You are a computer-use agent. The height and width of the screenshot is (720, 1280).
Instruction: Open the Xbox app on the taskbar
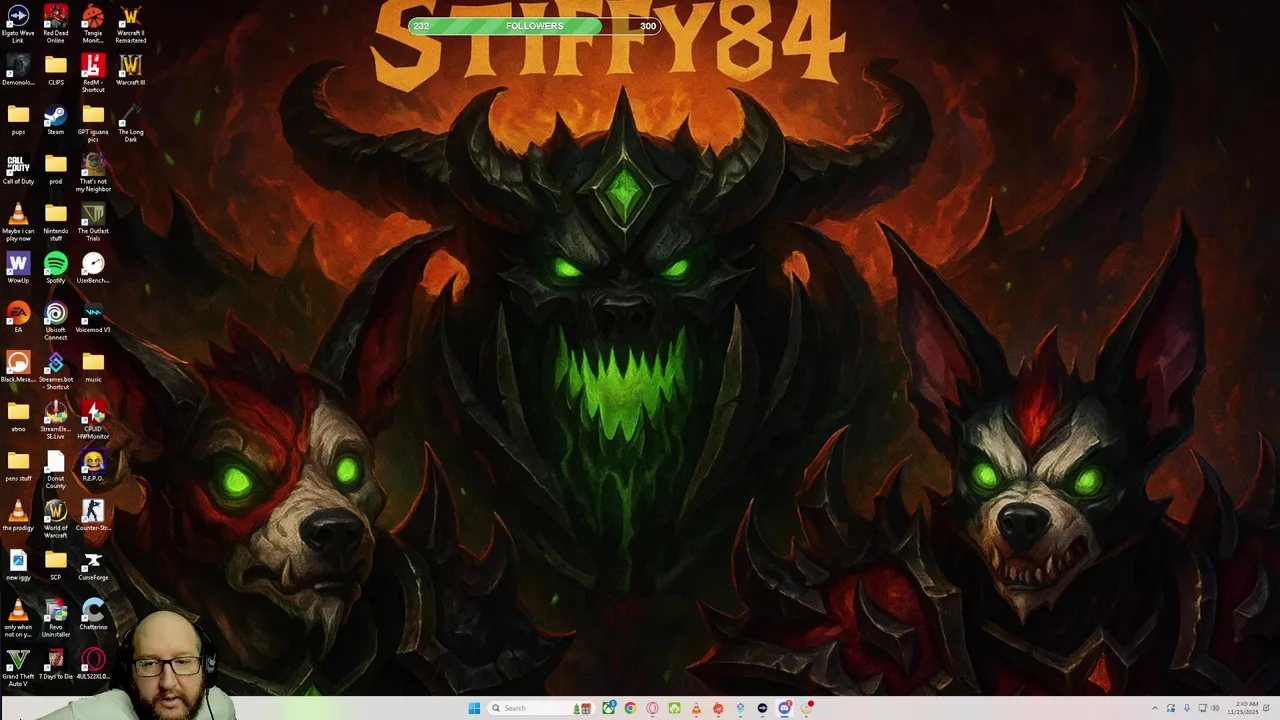[x=608, y=708]
